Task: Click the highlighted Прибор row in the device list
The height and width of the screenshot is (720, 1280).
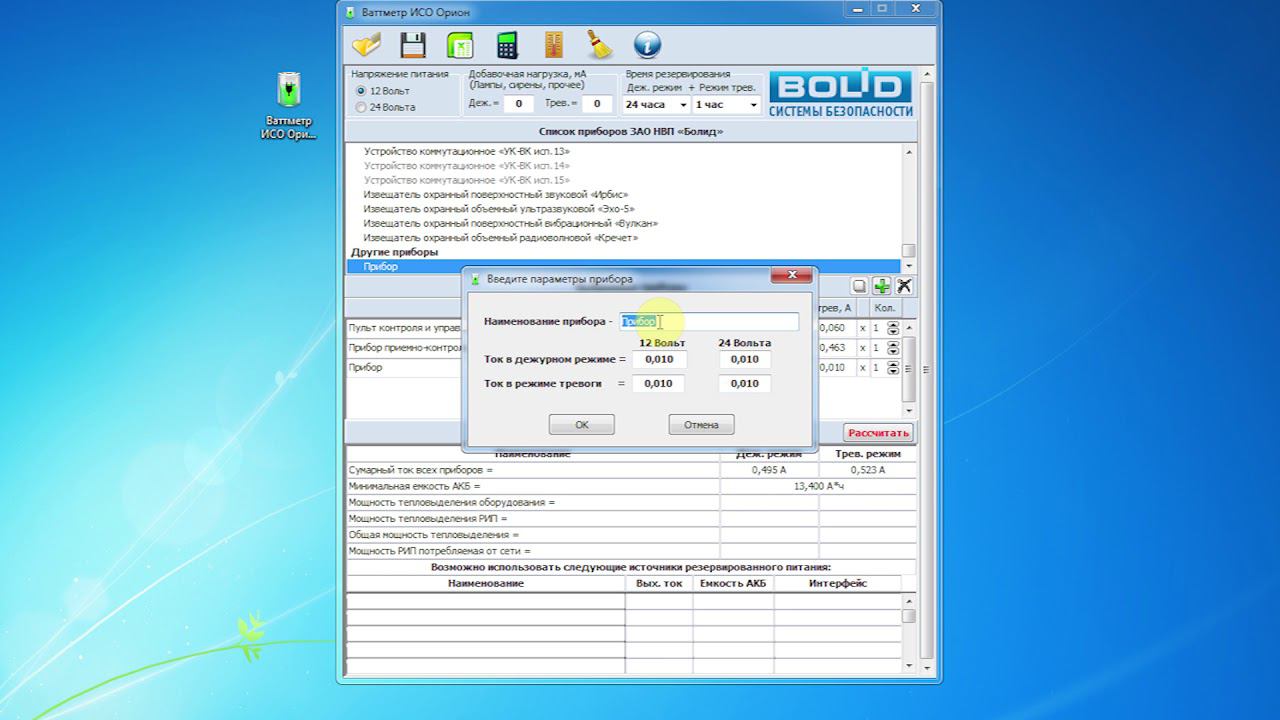Action: (623, 267)
